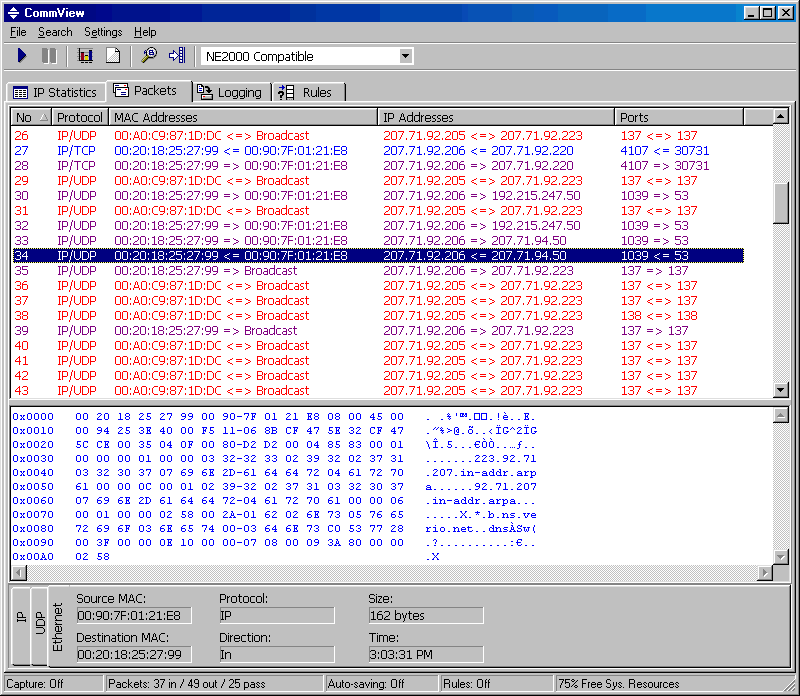This screenshot has width=800, height=696.
Task: Click the pause capture toolbar button
Action: pyautogui.click(x=49, y=56)
